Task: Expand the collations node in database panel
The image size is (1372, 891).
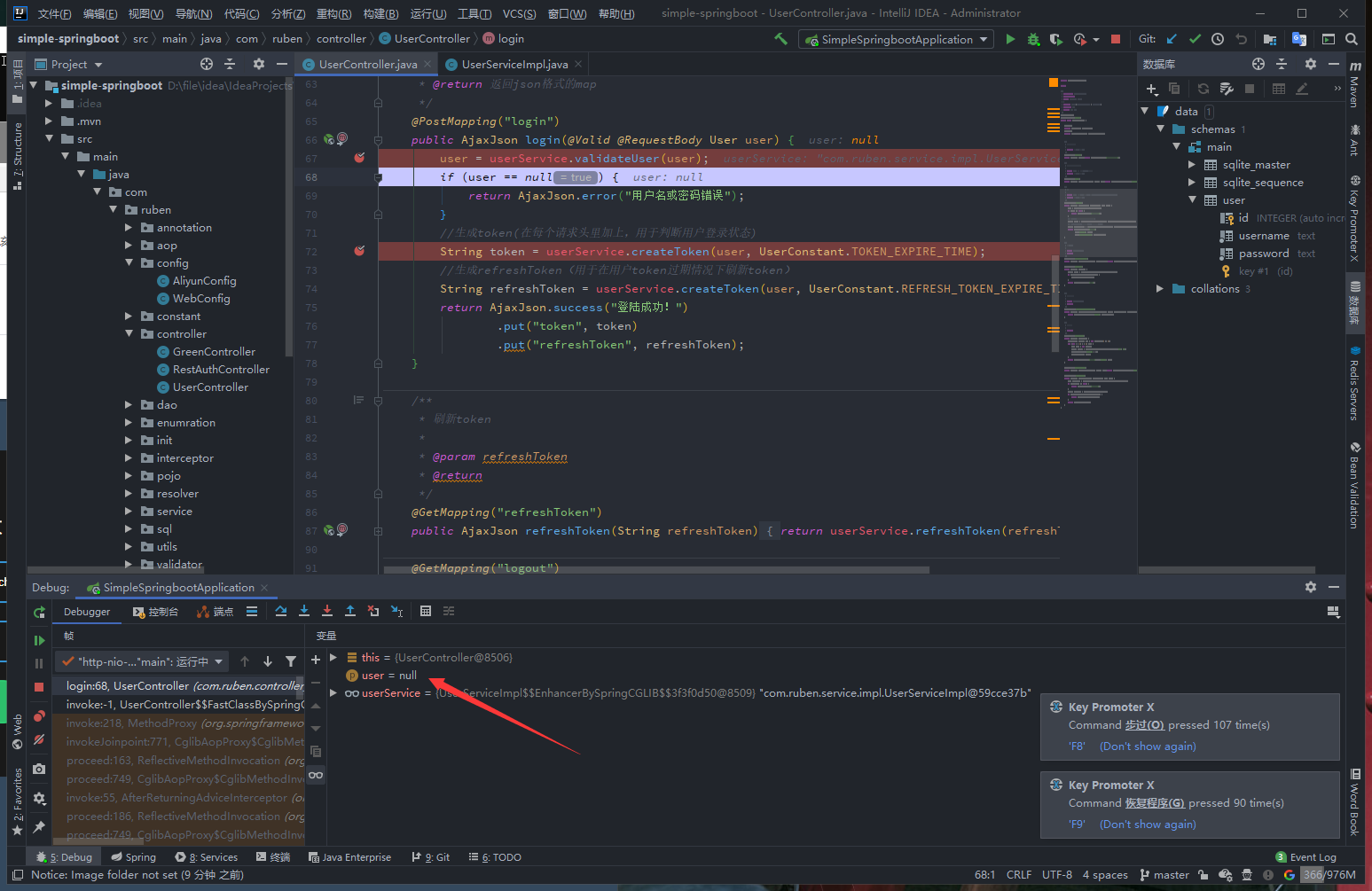Action: pyautogui.click(x=1160, y=289)
